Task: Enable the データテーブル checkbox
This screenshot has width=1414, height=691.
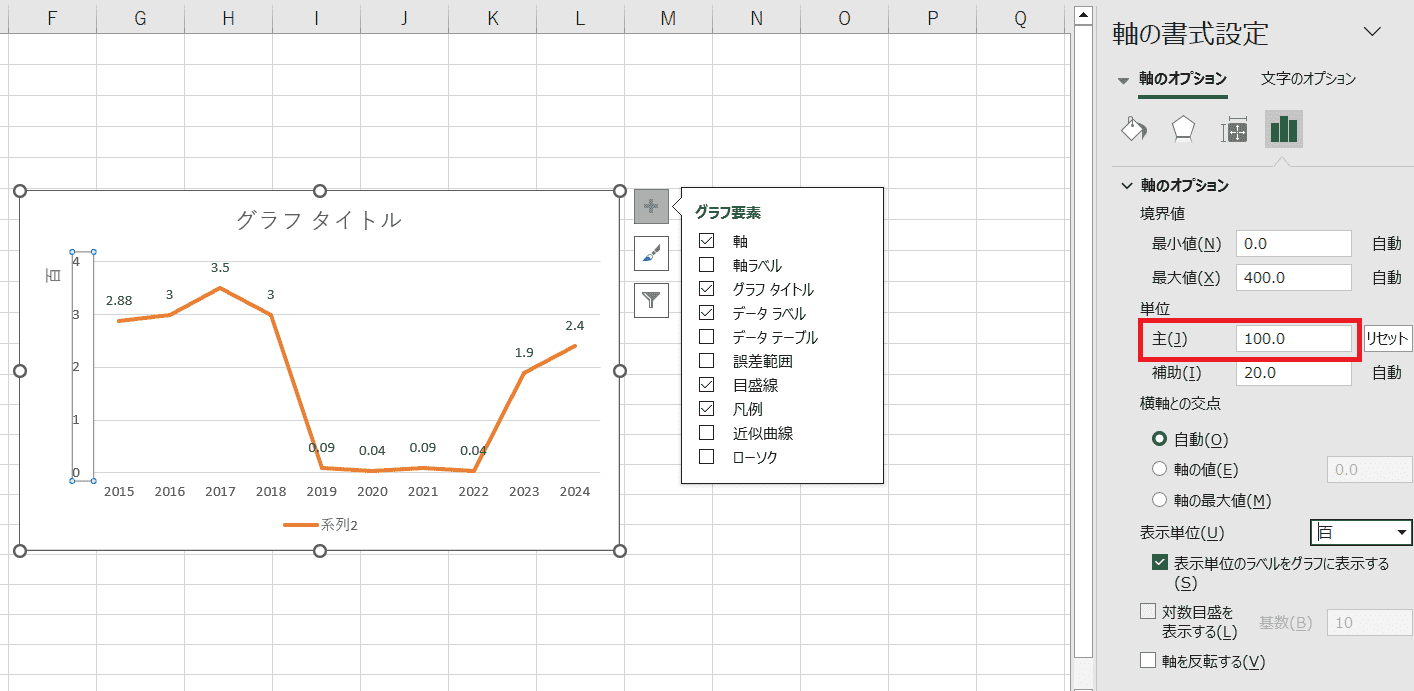Action: point(707,337)
